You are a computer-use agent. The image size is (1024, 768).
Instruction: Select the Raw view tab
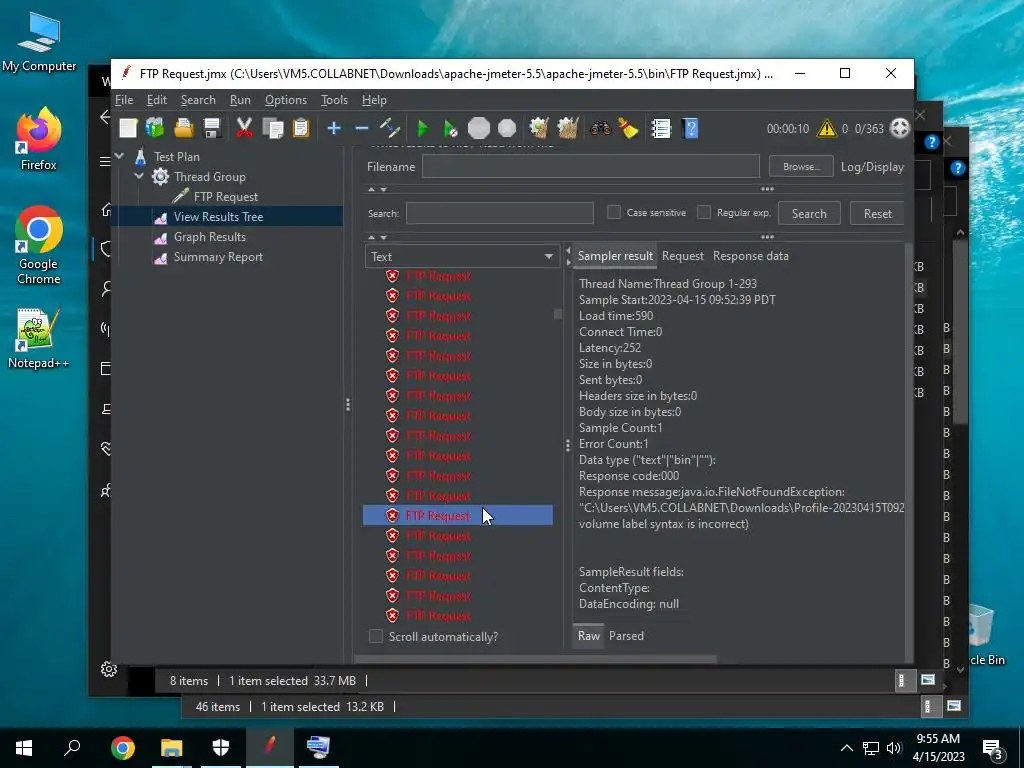tap(588, 635)
